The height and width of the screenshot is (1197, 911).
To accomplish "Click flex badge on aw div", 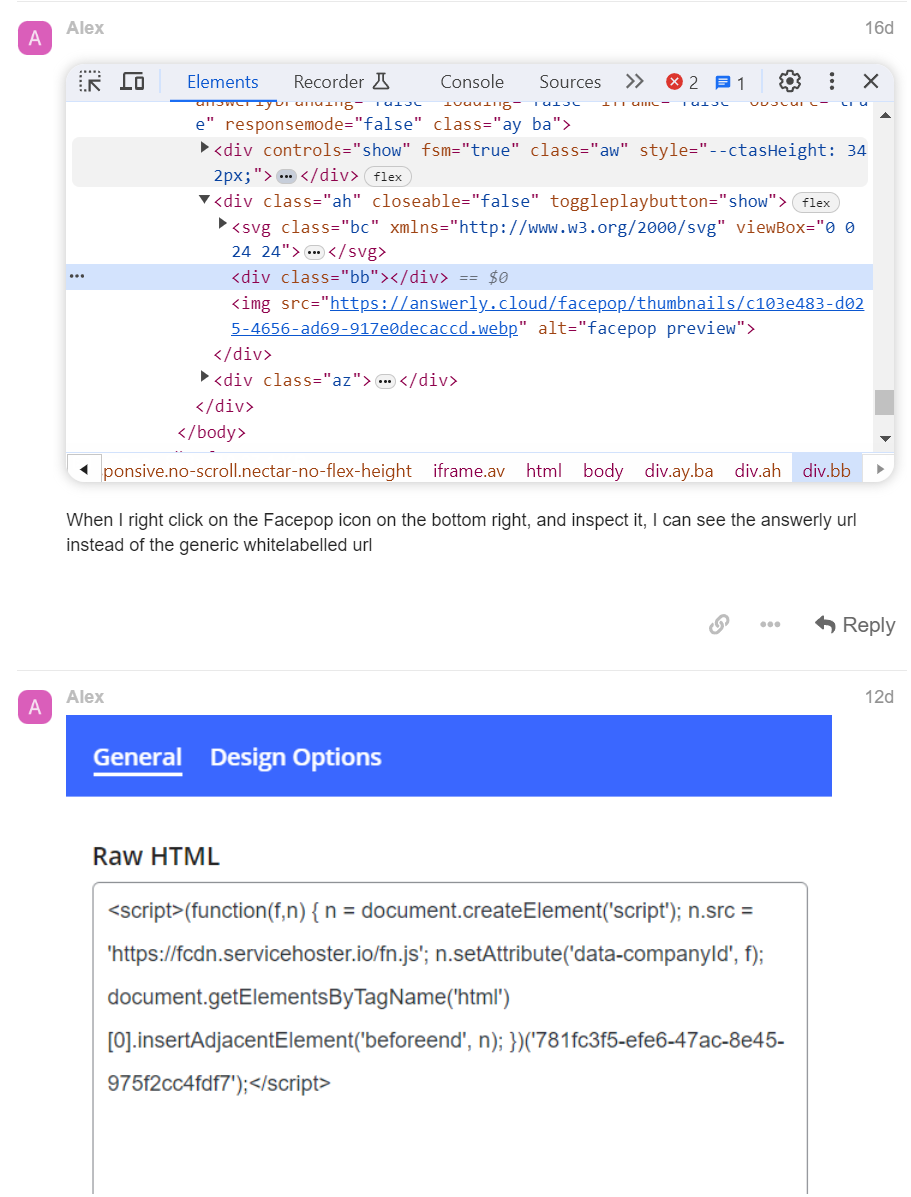I will coord(388,177).
